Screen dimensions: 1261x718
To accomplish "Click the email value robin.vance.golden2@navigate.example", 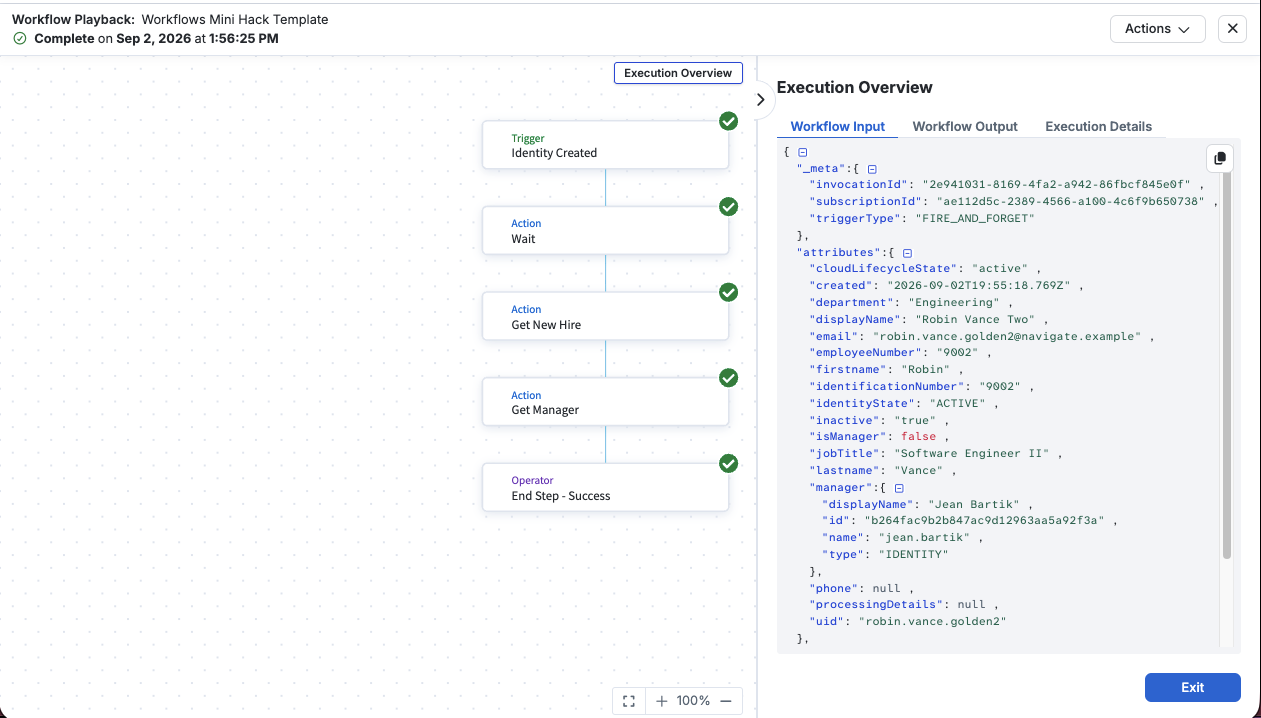I will point(1006,337).
